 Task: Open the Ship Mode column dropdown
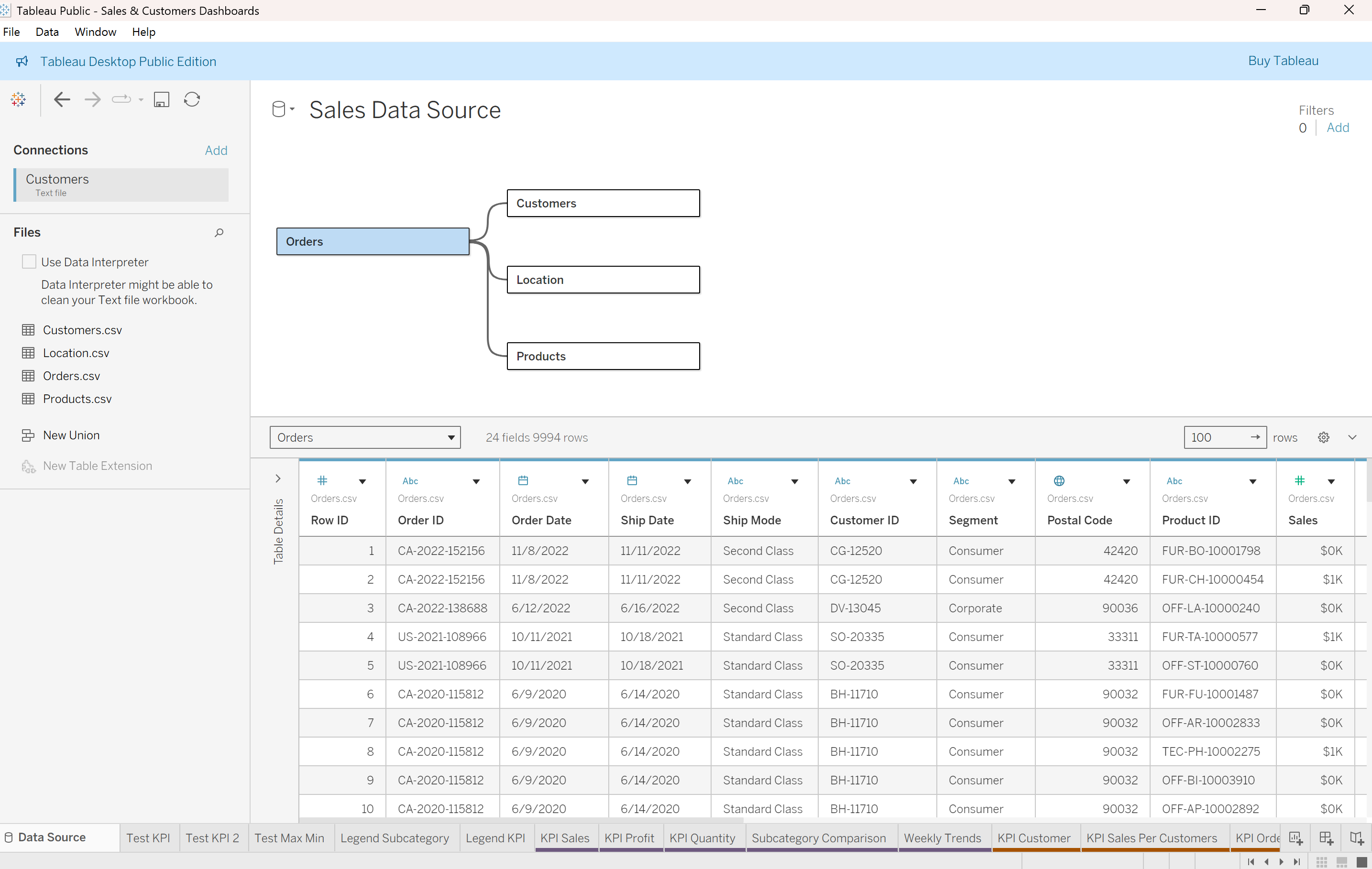pos(795,482)
